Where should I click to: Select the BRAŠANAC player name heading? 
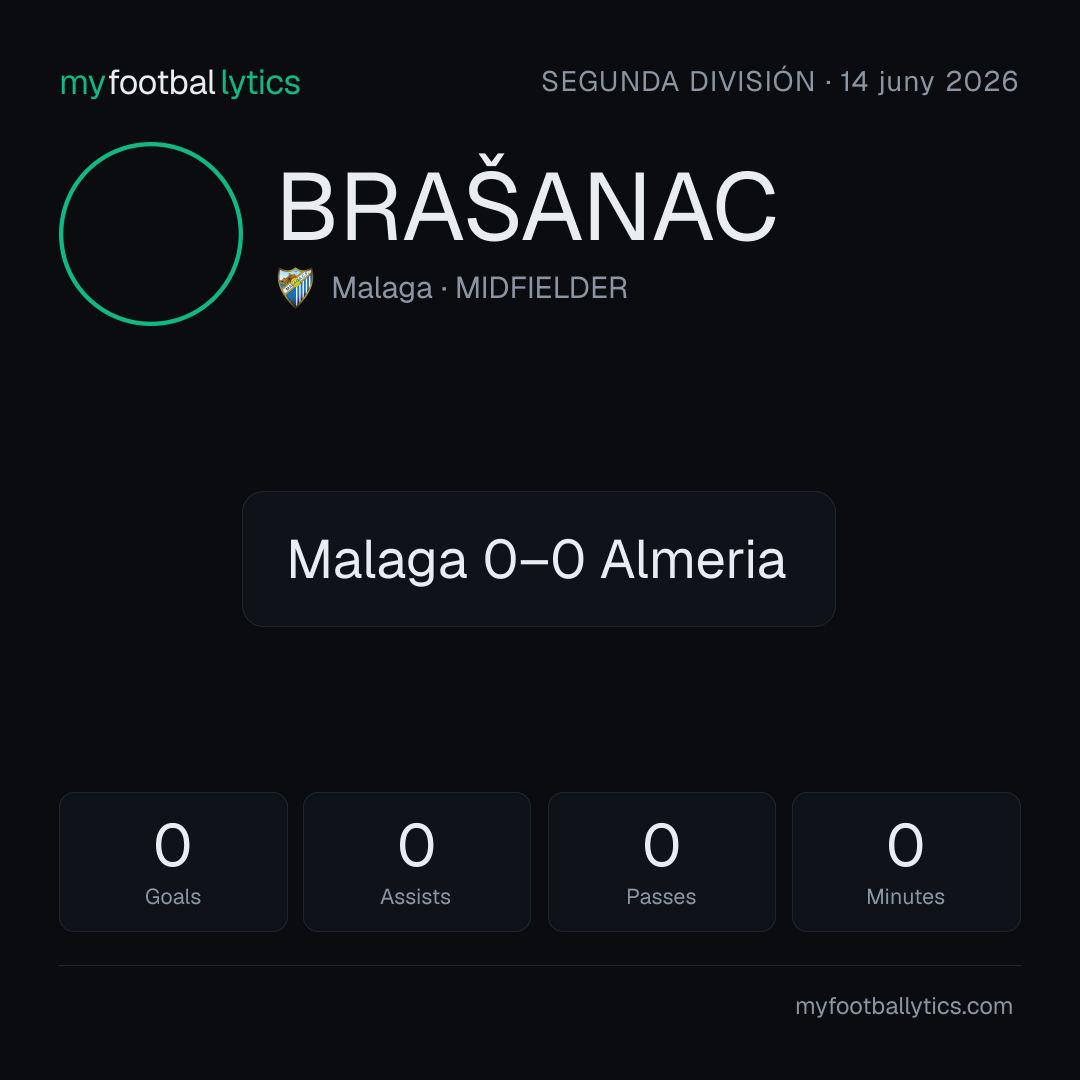tap(528, 207)
